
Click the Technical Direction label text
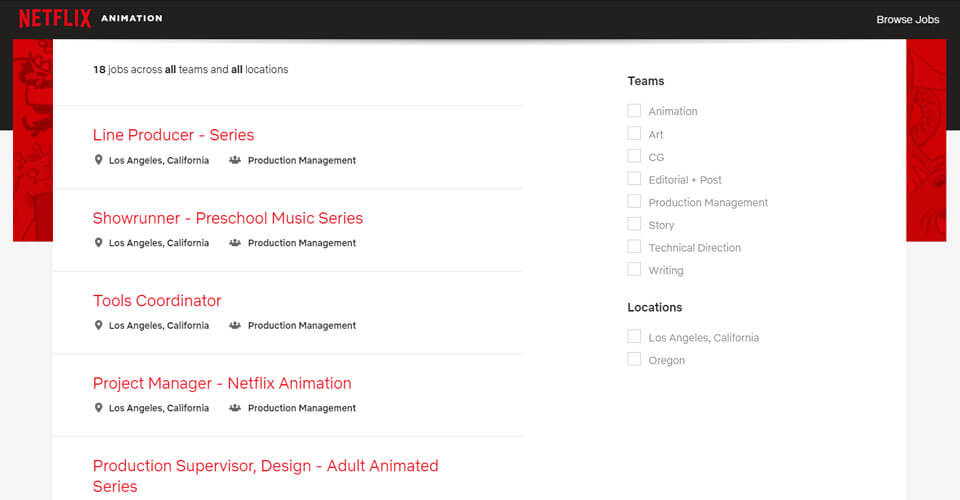pos(695,248)
